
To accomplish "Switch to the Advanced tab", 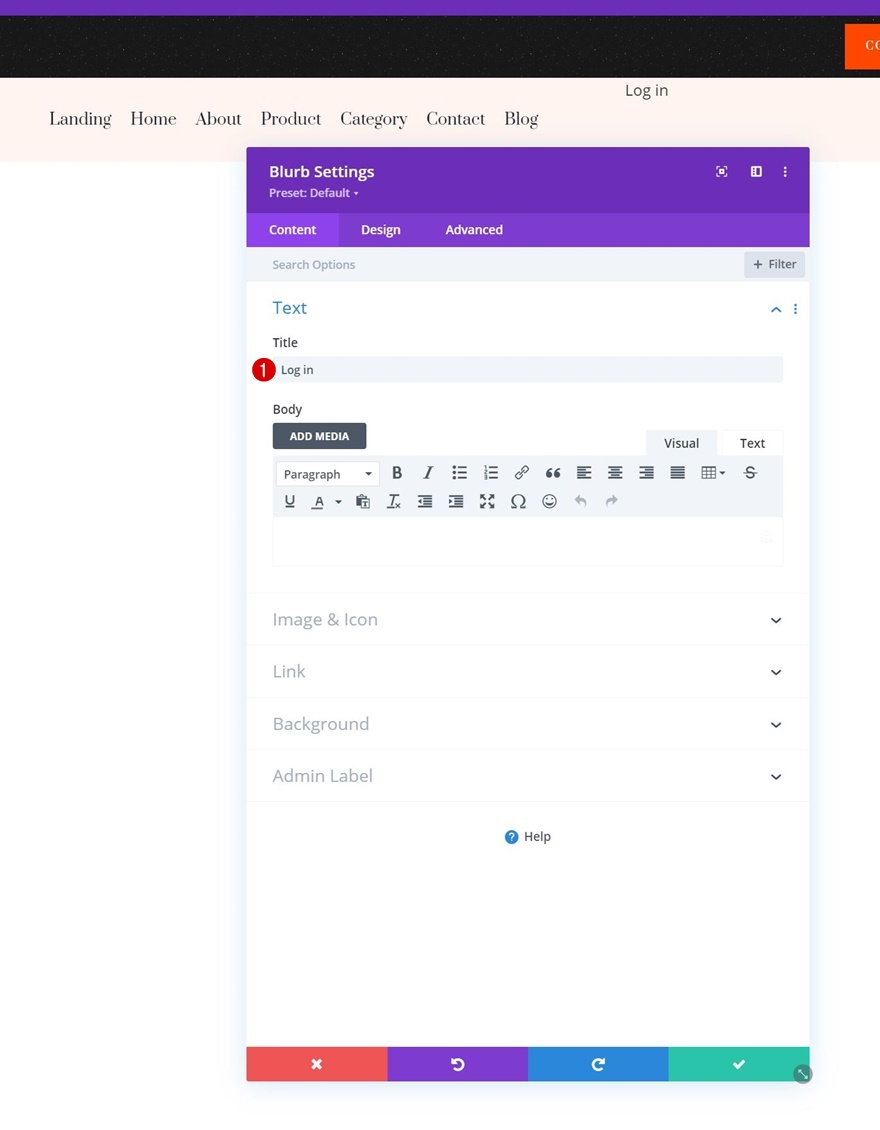I will 474,230.
